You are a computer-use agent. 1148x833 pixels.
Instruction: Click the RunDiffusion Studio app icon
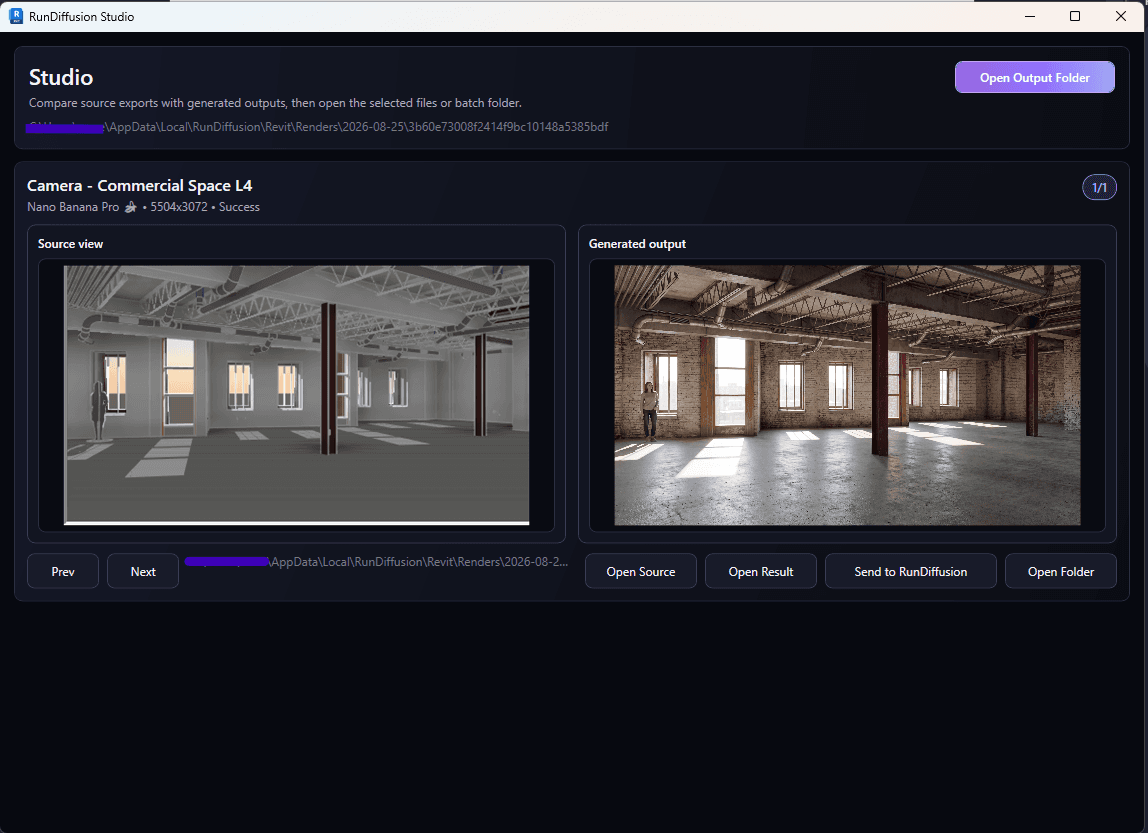(16, 16)
